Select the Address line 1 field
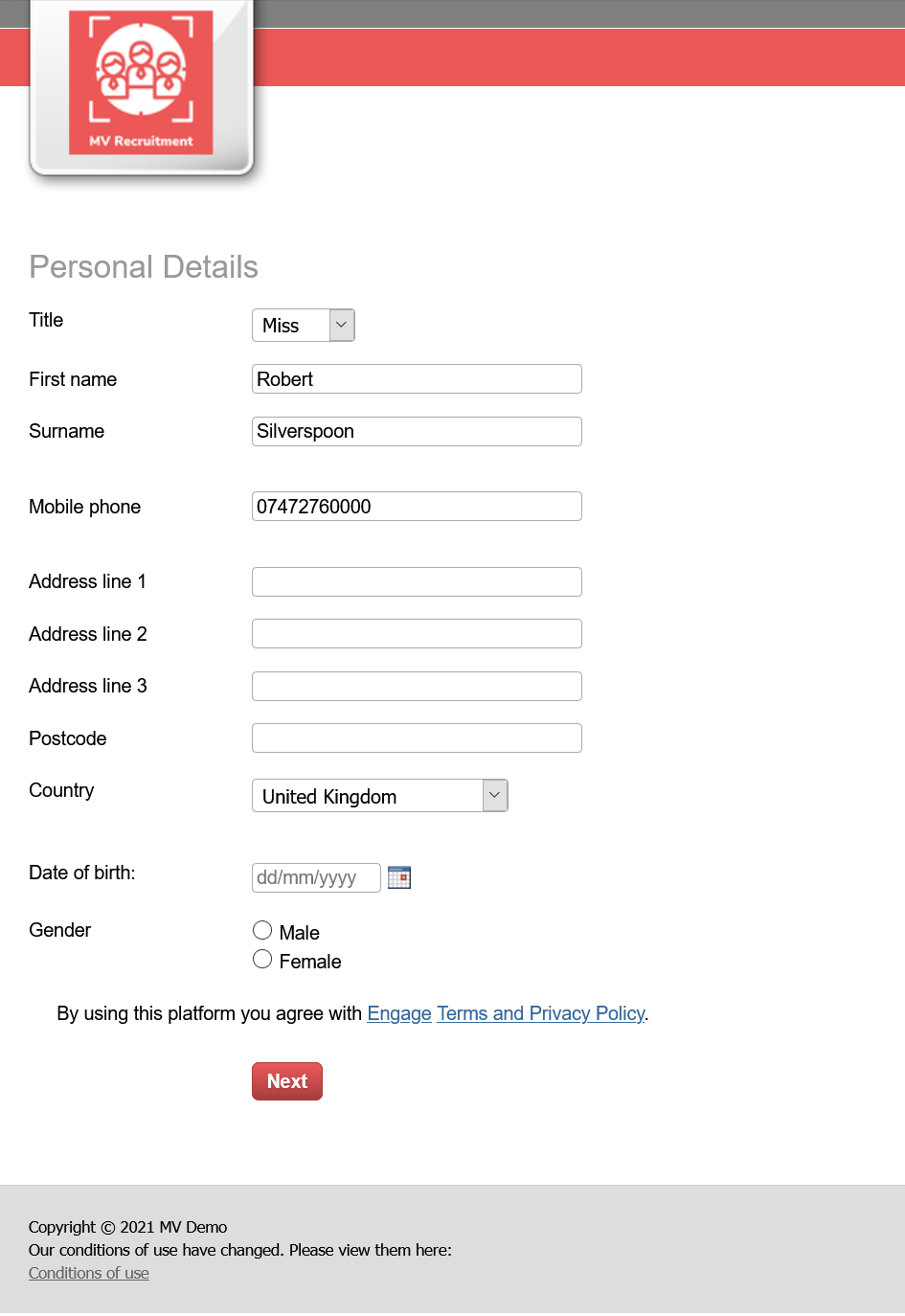The width and height of the screenshot is (905, 1316). click(417, 581)
